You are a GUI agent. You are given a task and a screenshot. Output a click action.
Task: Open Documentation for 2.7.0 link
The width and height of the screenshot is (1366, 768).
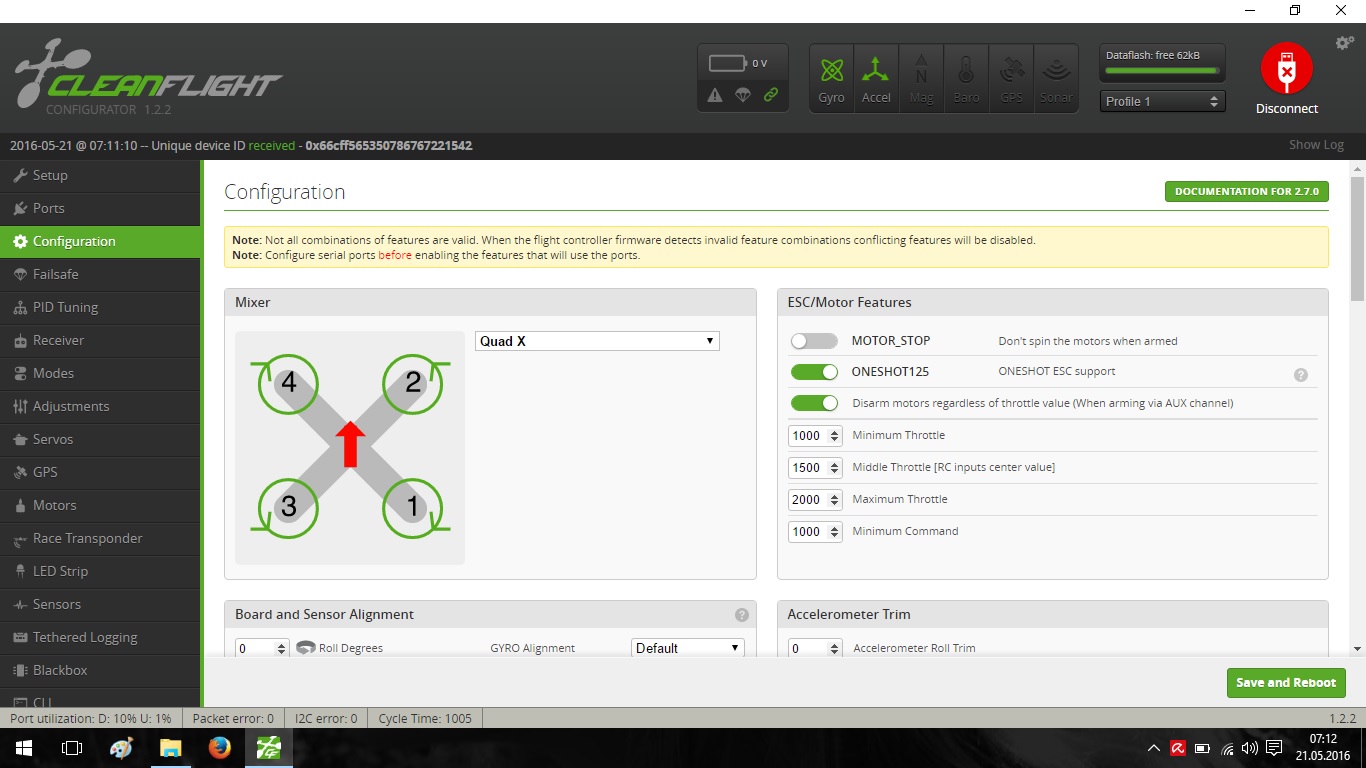click(x=1246, y=191)
